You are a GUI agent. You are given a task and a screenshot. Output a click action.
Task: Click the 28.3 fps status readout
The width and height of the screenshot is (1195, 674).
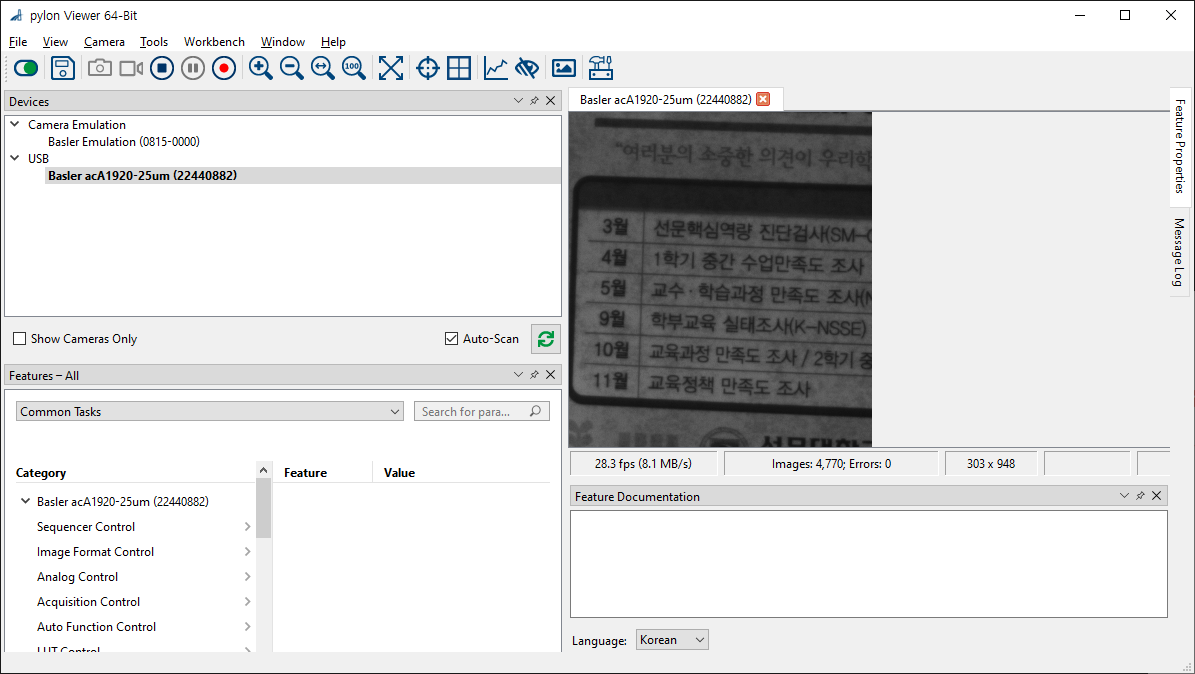click(x=643, y=464)
